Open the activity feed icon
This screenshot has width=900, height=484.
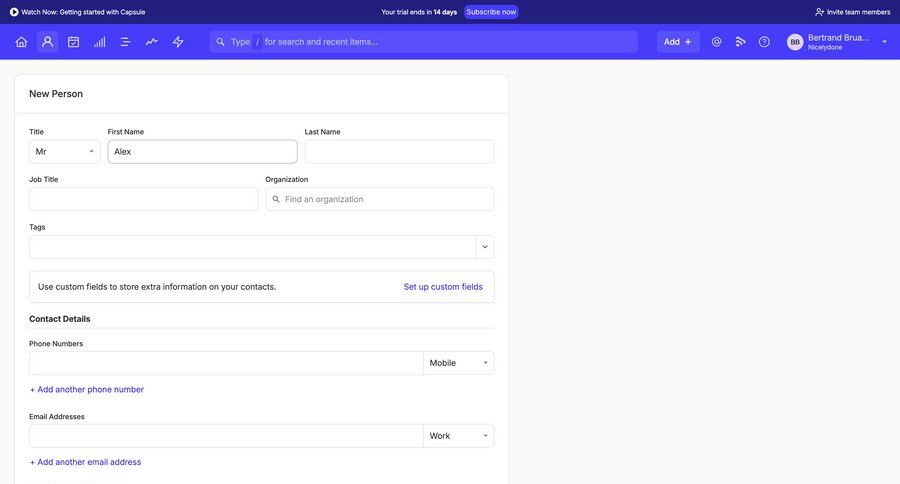point(740,42)
